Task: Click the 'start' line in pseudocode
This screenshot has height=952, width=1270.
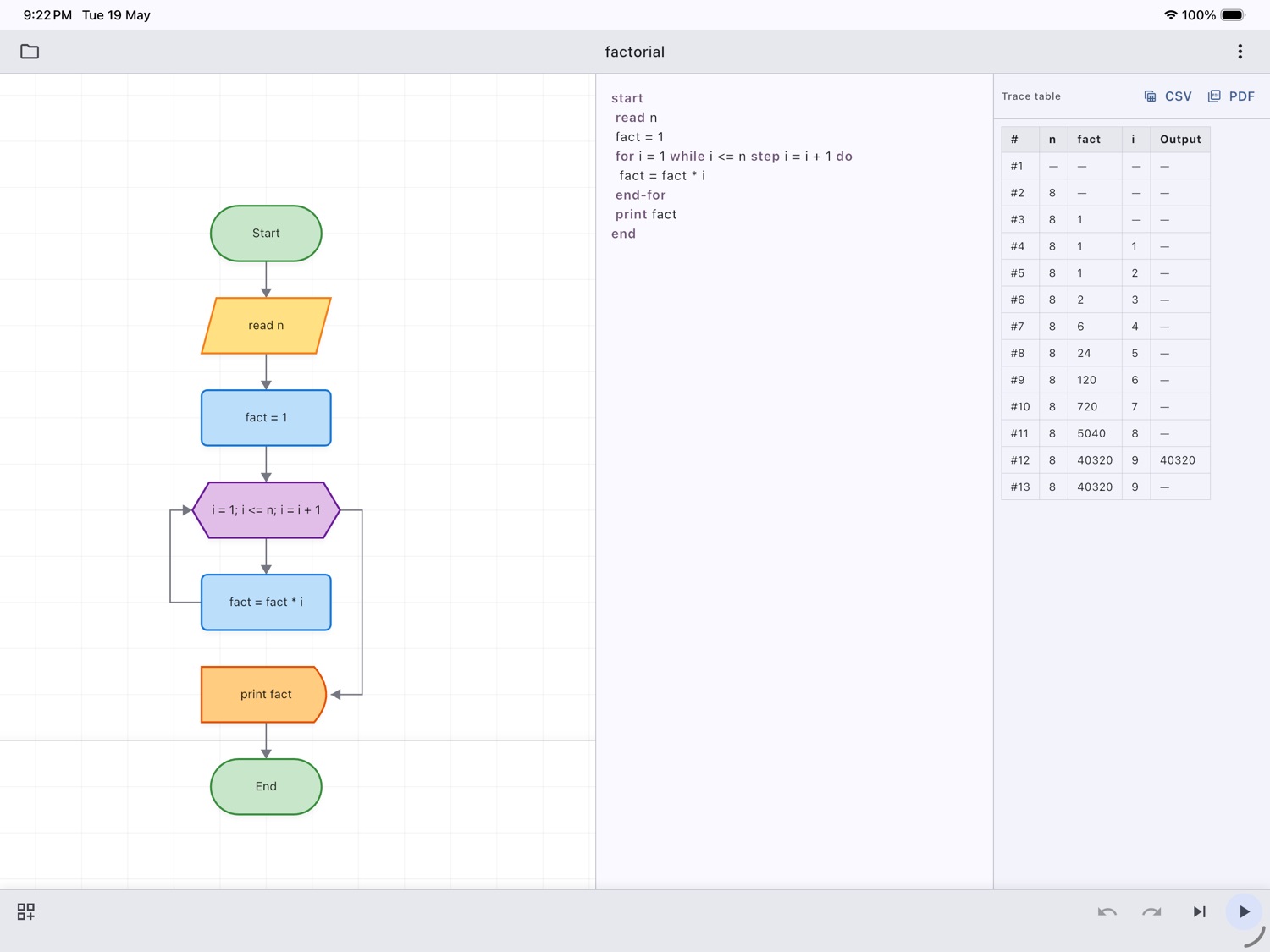Action: 627,98
